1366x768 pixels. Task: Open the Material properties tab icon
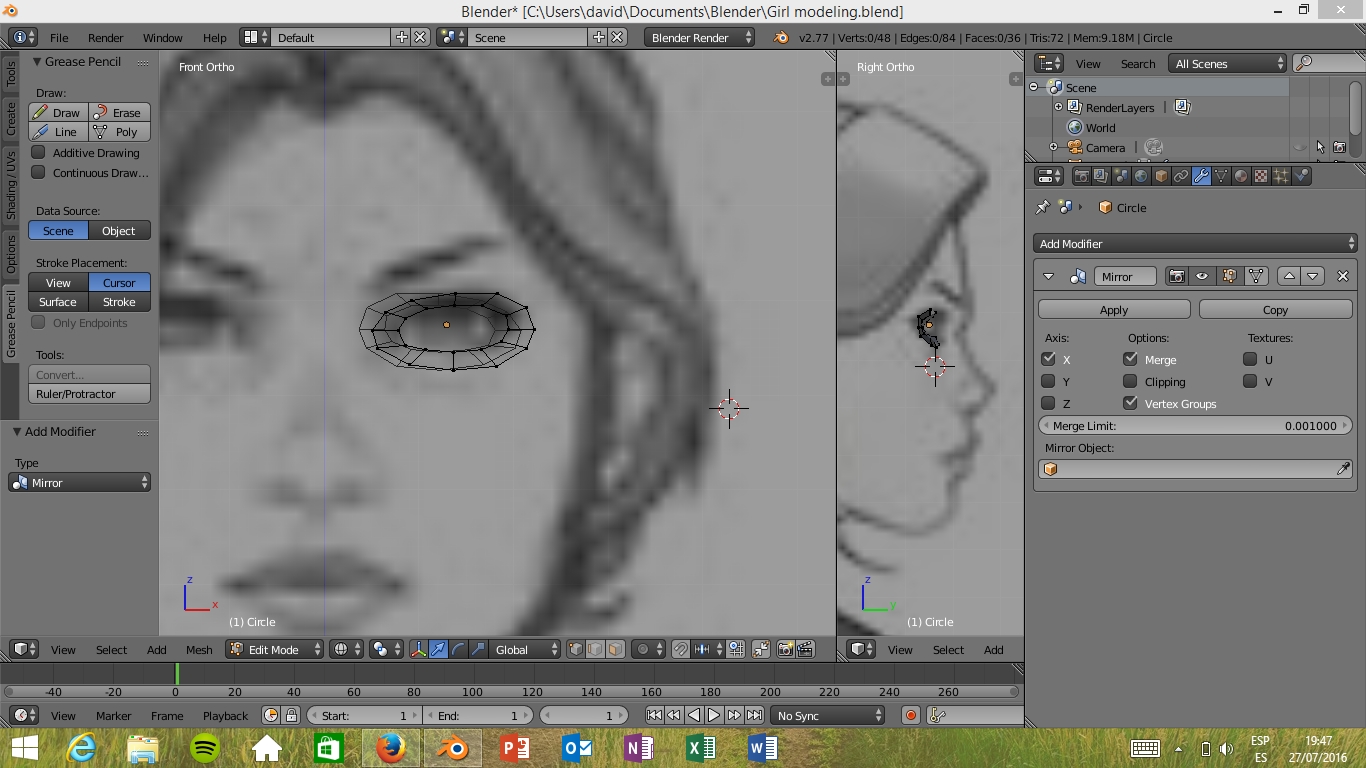pos(1241,176)
